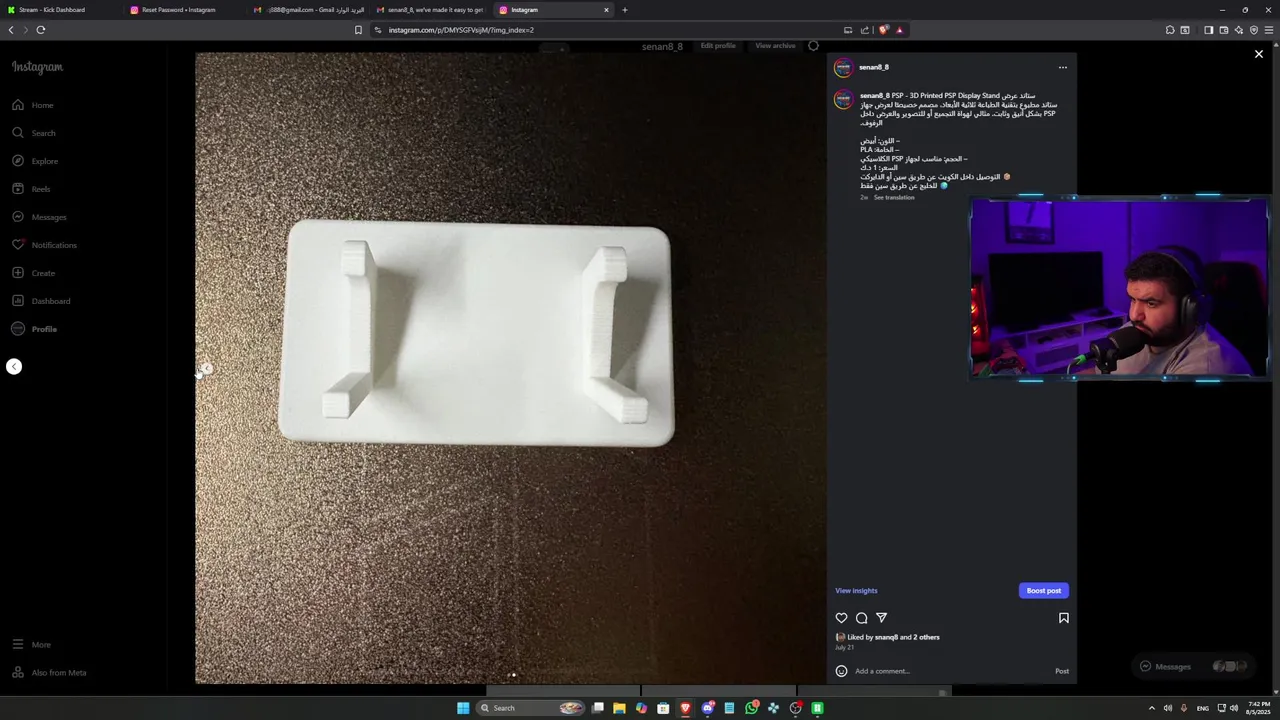Click the Boost post button
The height and width of the screenshot is (720, 1280).
click(x=1044, y=591)
